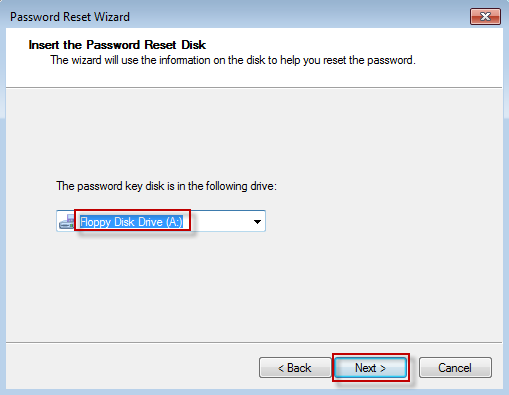Image resolution: width=509 pixels, height=395 pixels.
Task: Click the floppy drive icon in combo box
Action: tap(67, 222)
